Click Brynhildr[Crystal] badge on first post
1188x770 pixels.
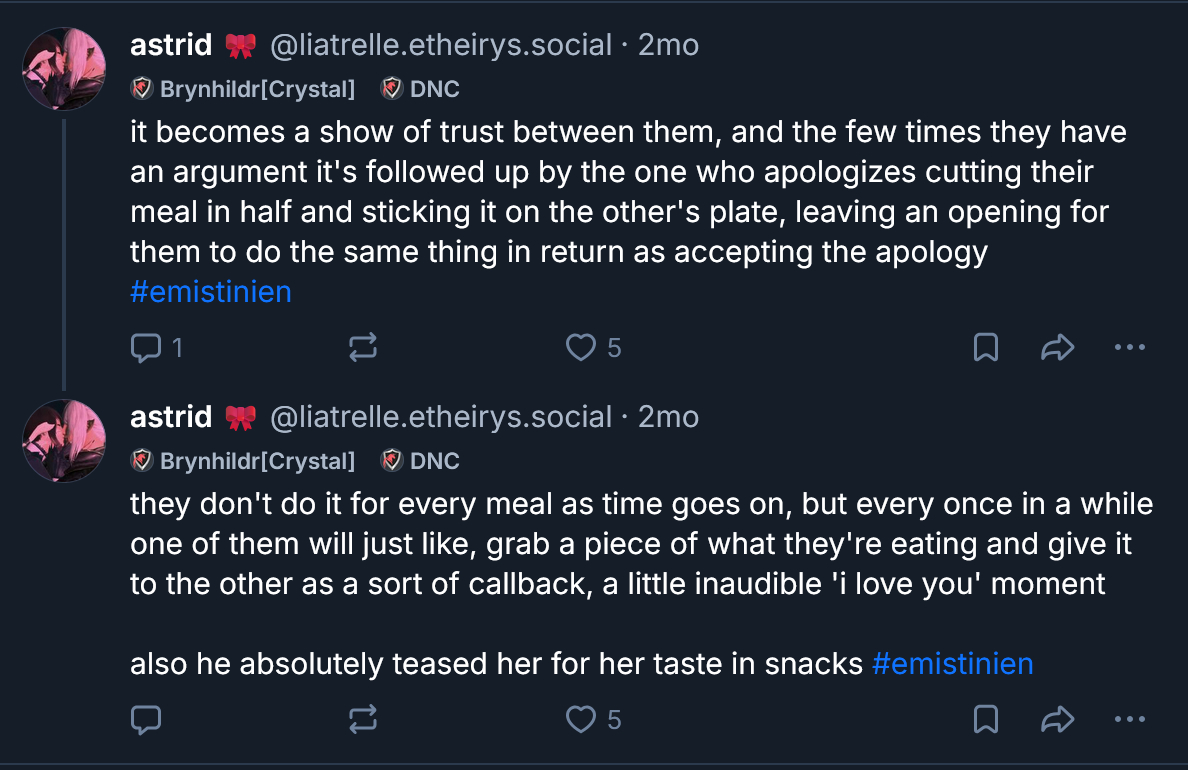(244, 89)
